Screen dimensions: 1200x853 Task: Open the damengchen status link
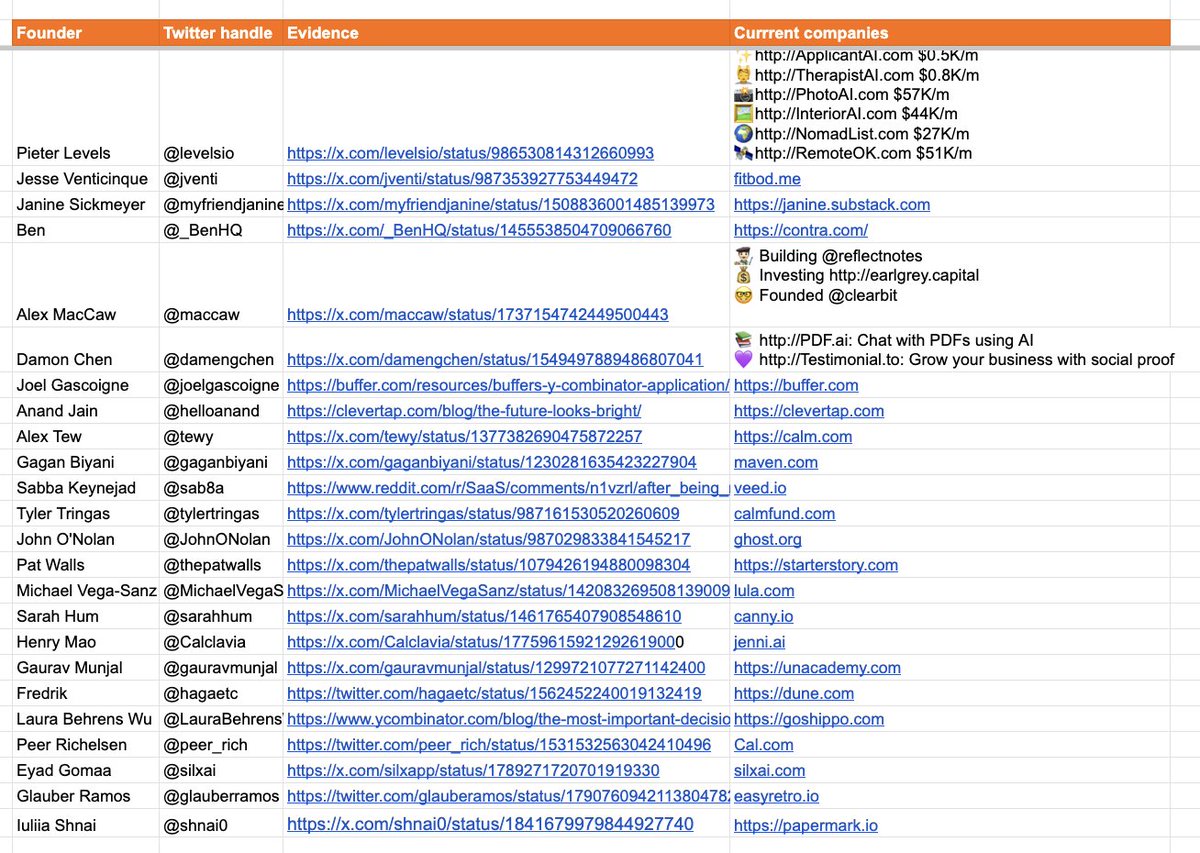coord(495,359)
